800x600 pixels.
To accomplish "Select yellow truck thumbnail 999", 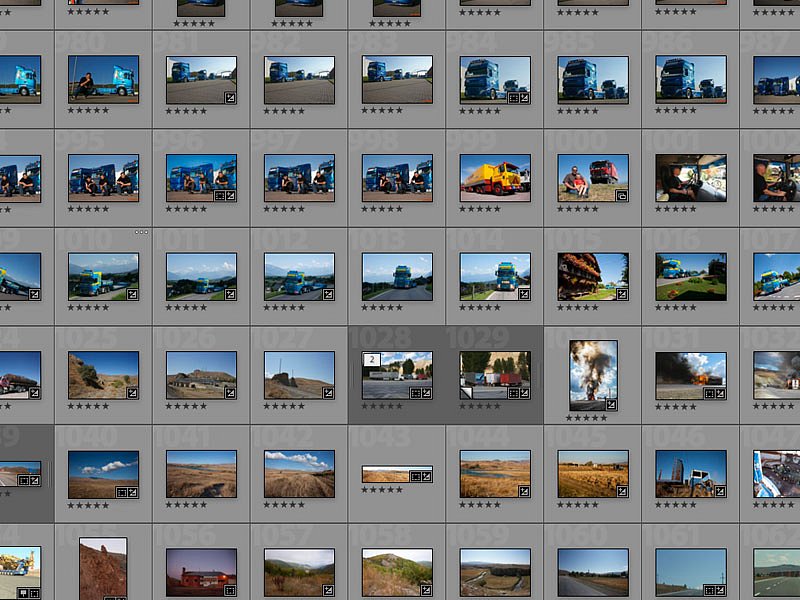I will tap(495, 178).
